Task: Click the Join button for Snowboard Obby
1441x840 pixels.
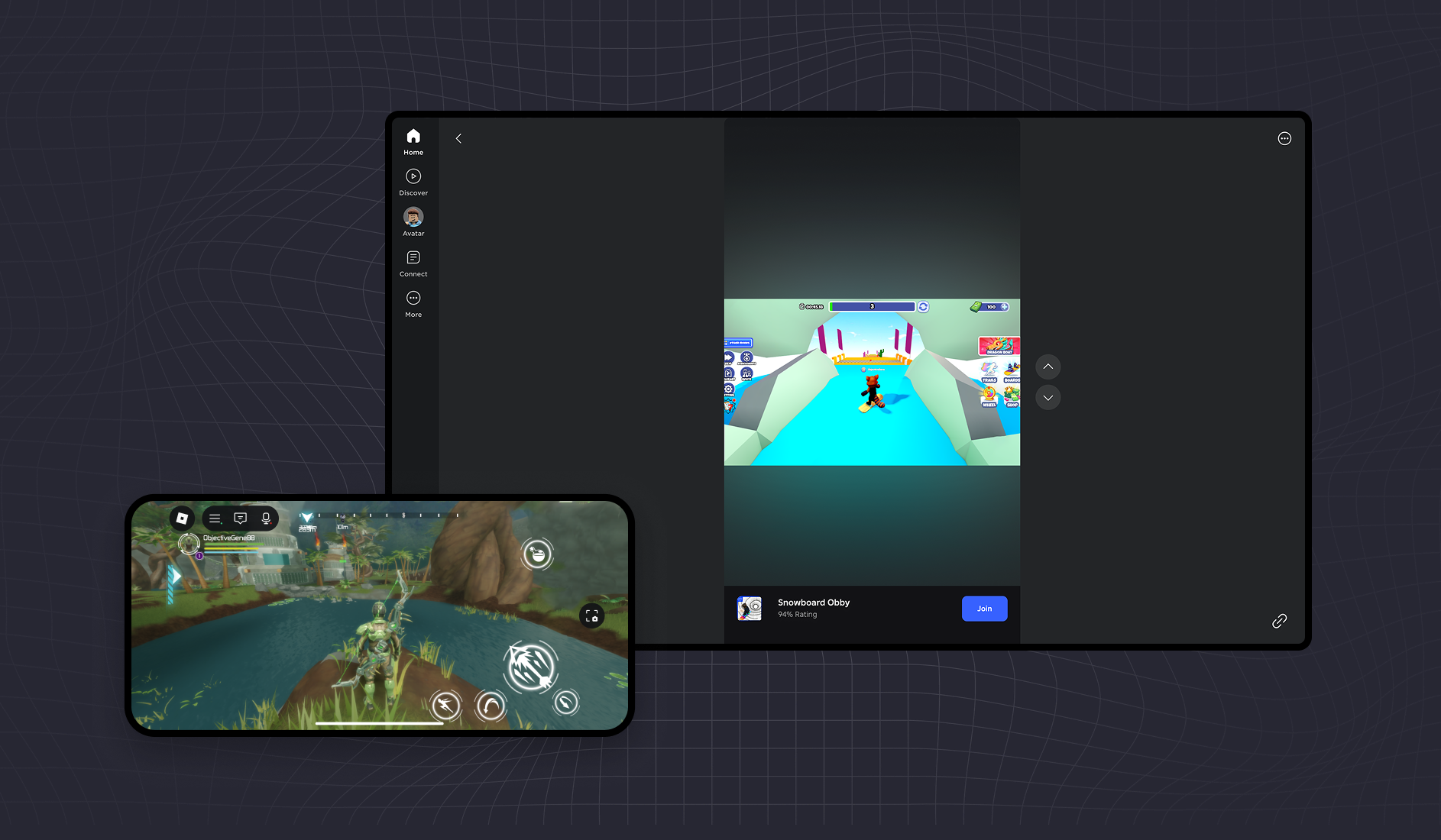Action: pyautogui.click(x=985, y=609)
